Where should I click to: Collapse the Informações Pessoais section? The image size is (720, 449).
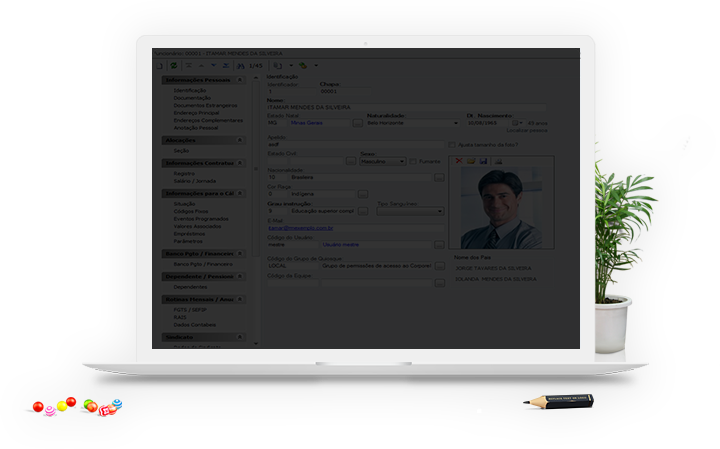pyautogui.click(x=239, y=80)
